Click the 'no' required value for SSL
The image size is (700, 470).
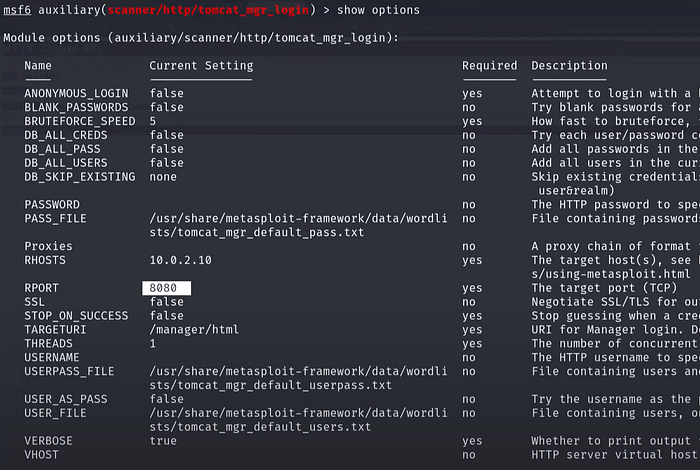click(x=469, y=302)
